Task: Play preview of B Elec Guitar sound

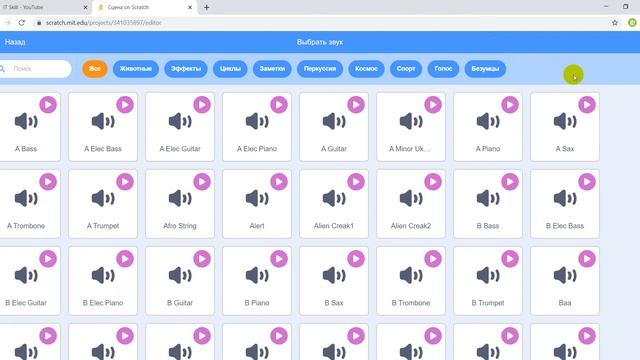Action: 48,259
